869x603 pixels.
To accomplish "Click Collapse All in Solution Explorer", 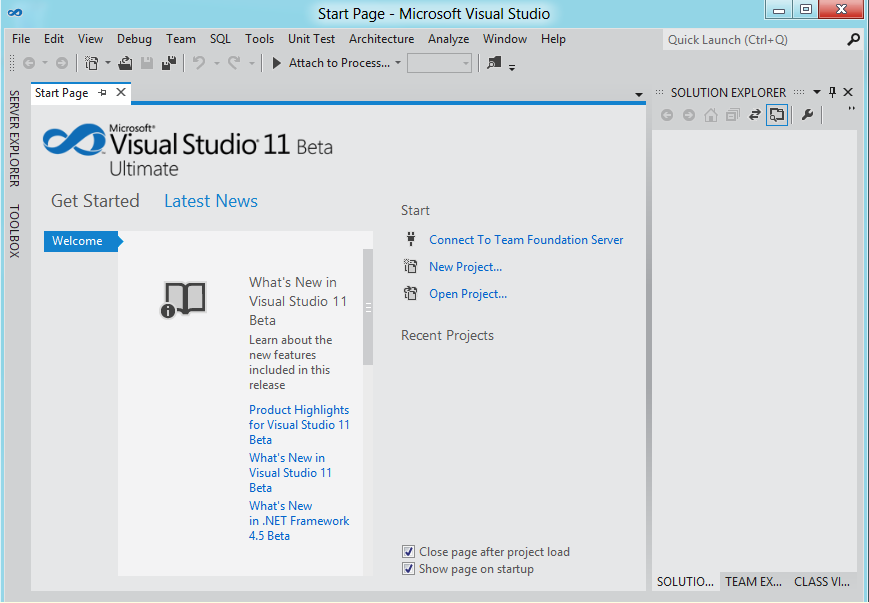I will tap(733, 115).
